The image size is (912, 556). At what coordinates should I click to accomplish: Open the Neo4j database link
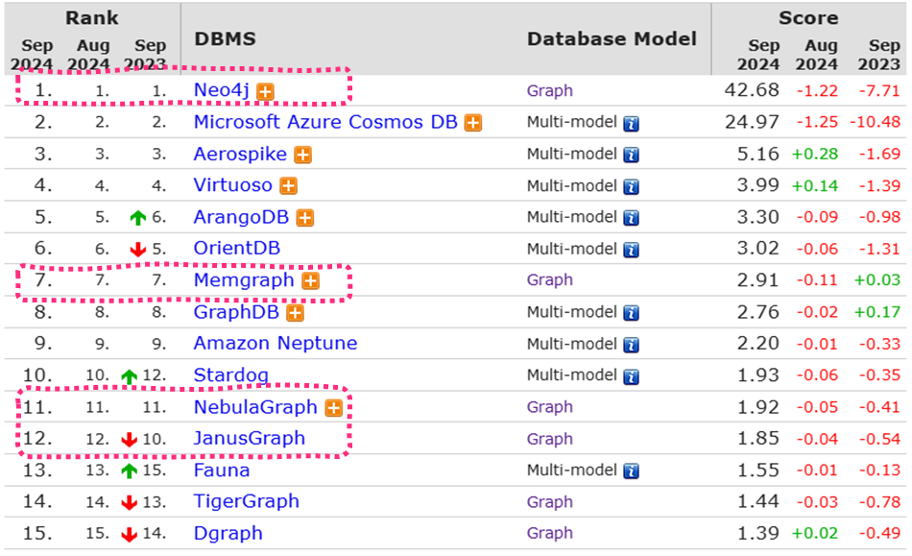tap(221, 90)
